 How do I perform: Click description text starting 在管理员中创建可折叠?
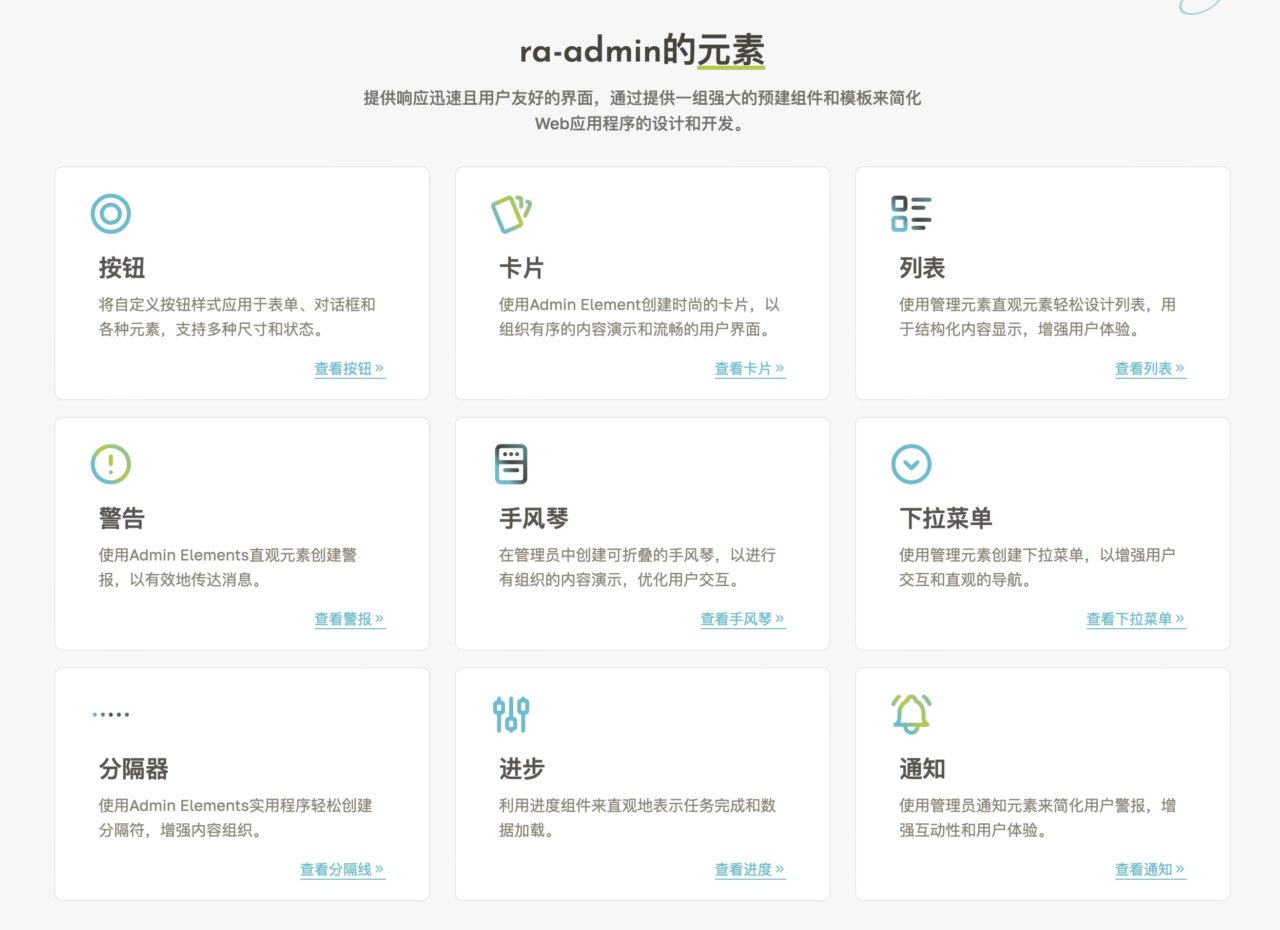click(x=637, y=567)
